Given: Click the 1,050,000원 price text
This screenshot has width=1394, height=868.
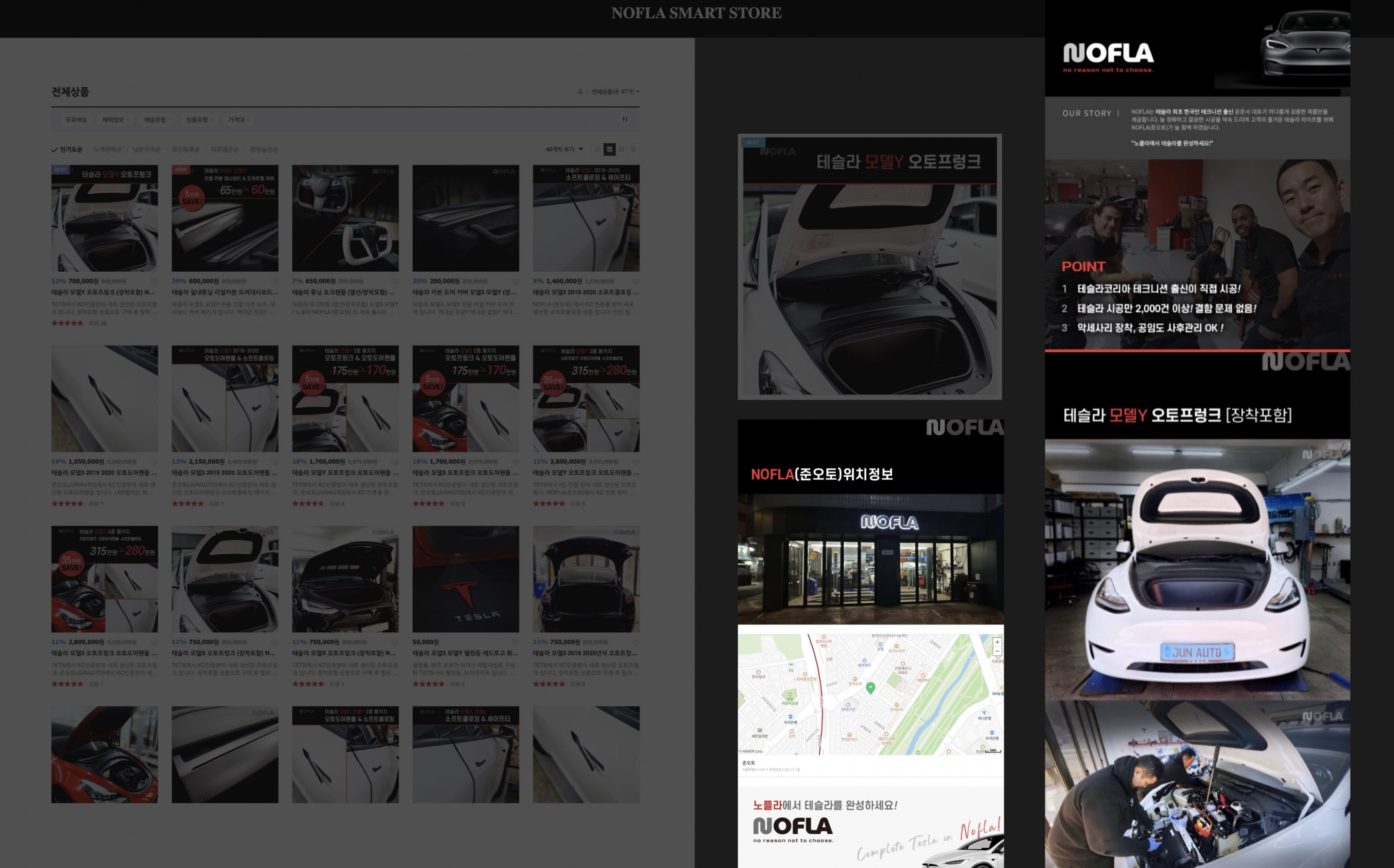Looking at the screenshot, I should coord(86,461).
